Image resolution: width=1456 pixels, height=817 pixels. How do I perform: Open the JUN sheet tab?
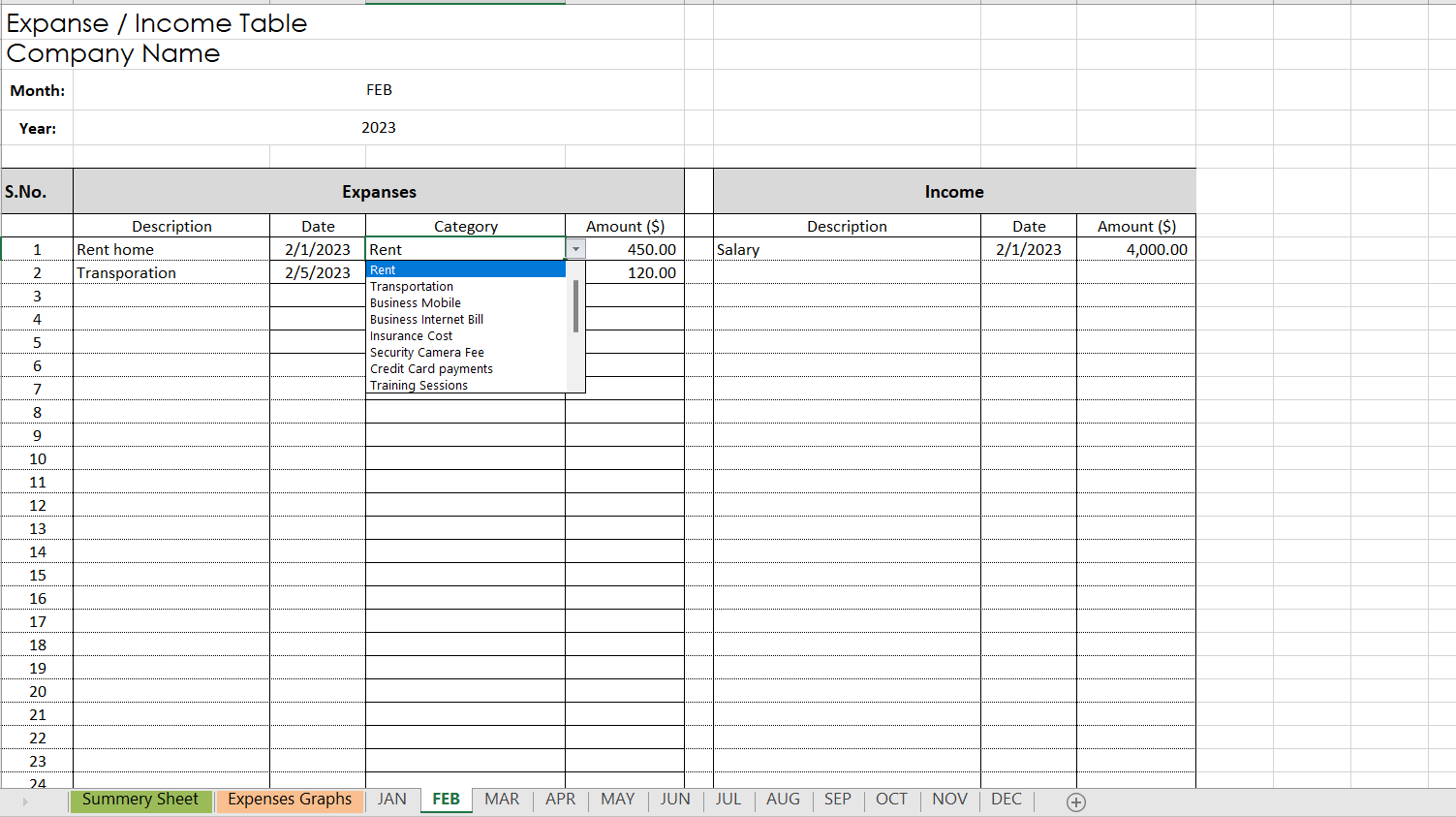pos(675,800)
